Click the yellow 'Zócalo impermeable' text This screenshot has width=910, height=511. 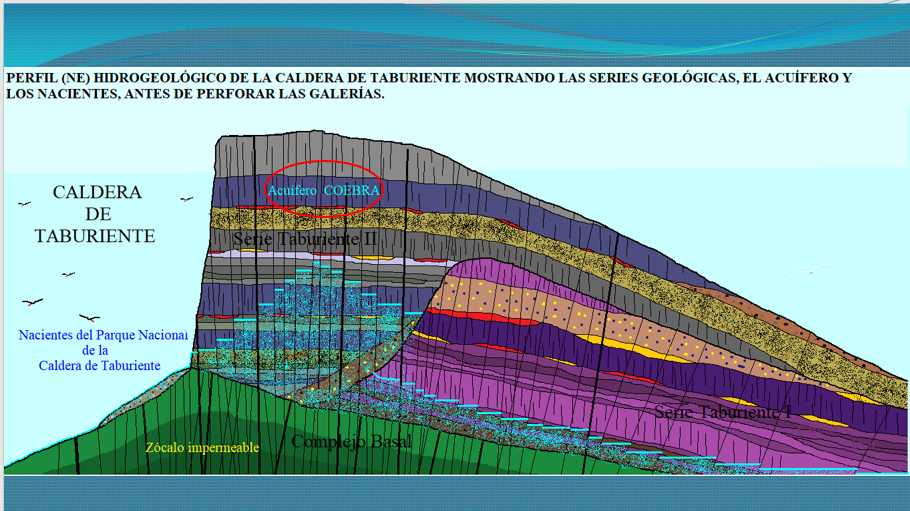click(x=203, y=447)
